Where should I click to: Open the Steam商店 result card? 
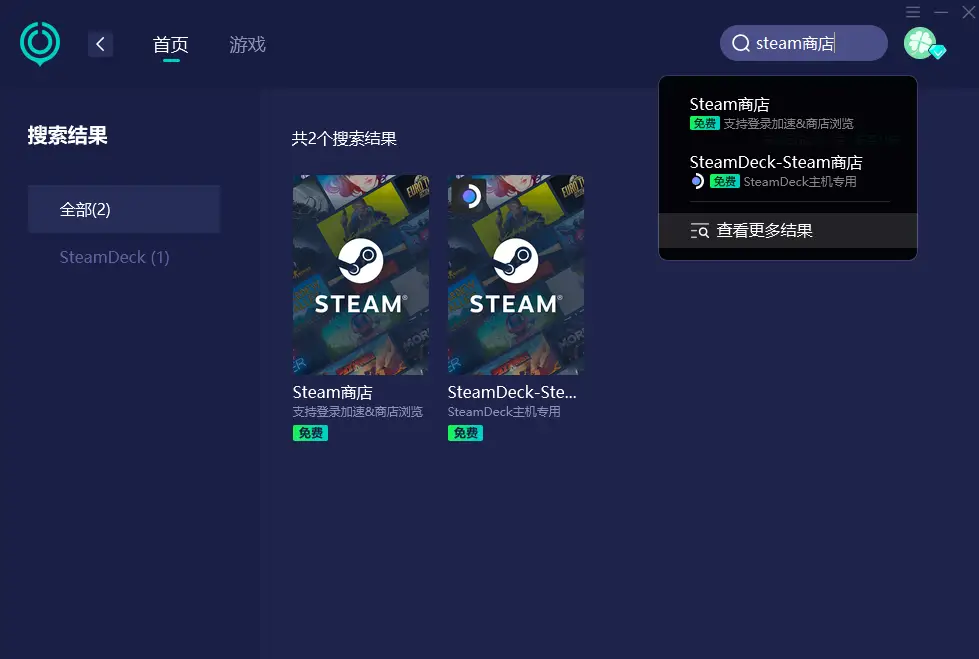click(x=360, y=273)
